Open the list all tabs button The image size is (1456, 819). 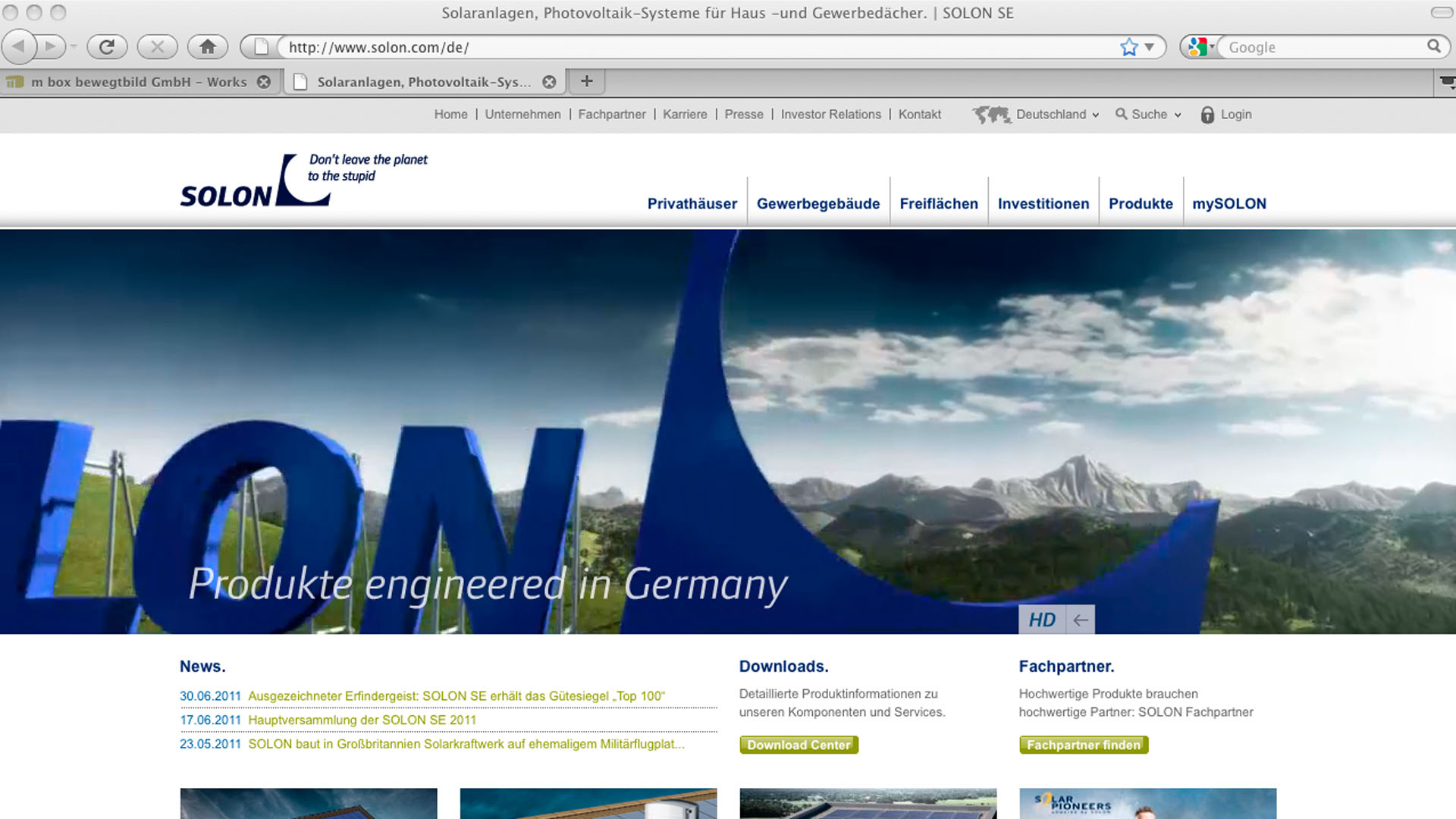tap(1447, 81)
